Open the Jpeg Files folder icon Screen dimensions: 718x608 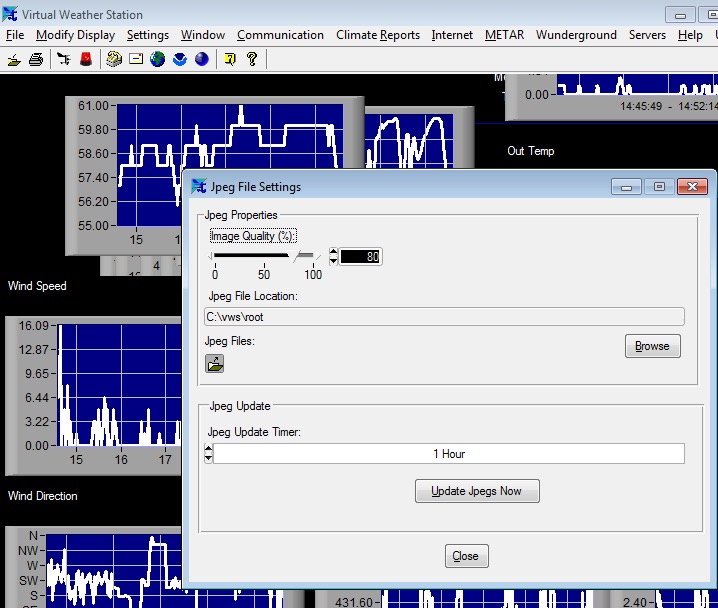pyautogui.click(x=215, y=364)
